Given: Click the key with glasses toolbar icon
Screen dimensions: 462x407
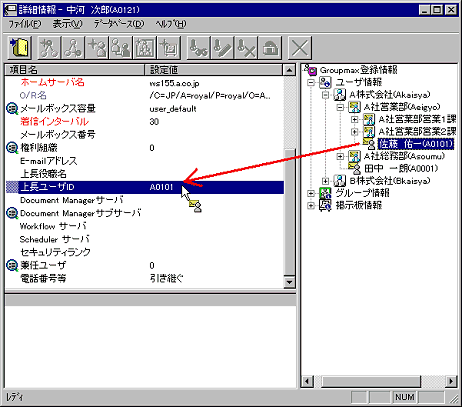Looking at the screenshot, I should coord(198,48).
